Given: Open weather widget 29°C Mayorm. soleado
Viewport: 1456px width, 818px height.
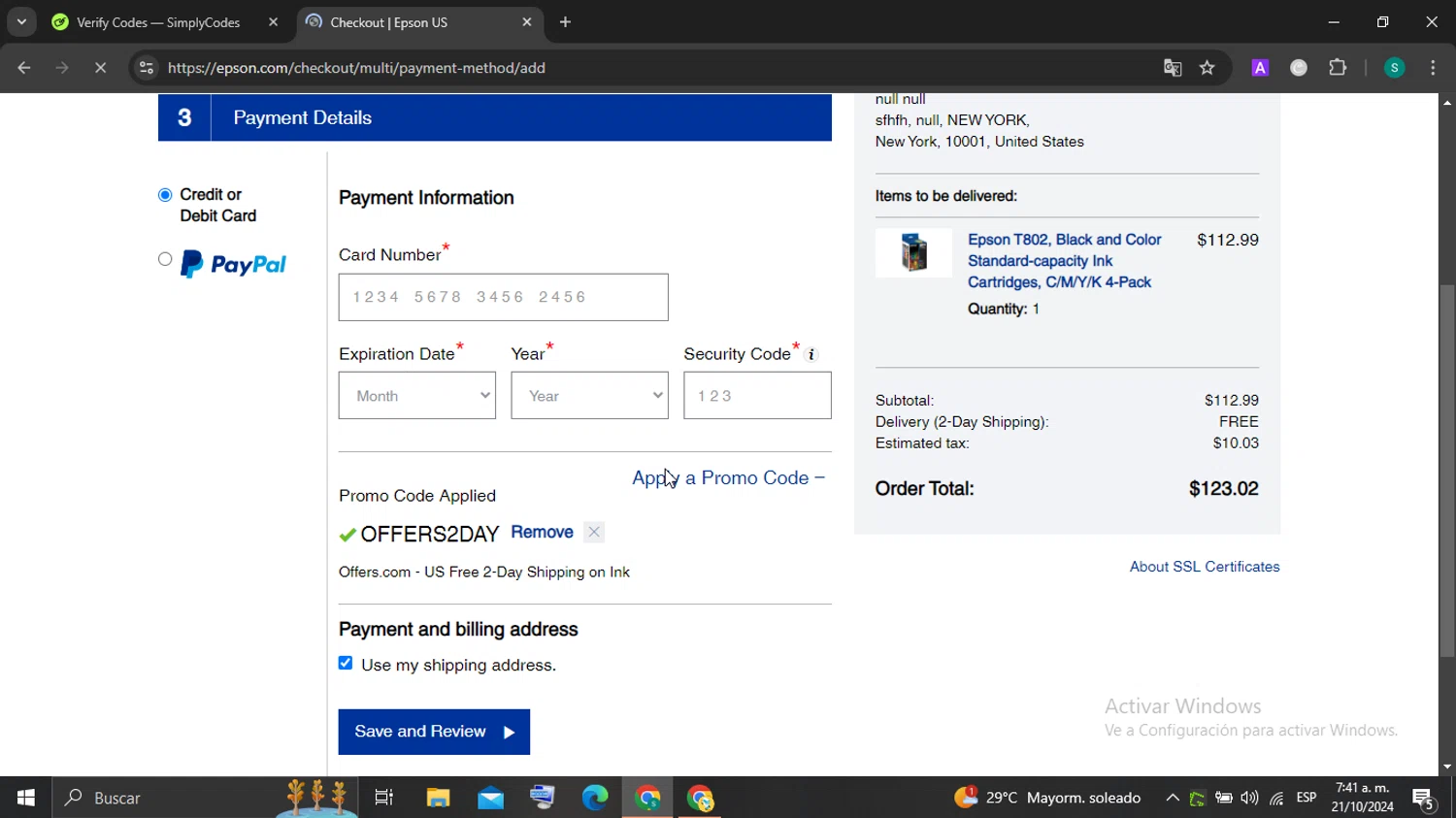Looking at the screenshot, I should (x=1047, y=798).
